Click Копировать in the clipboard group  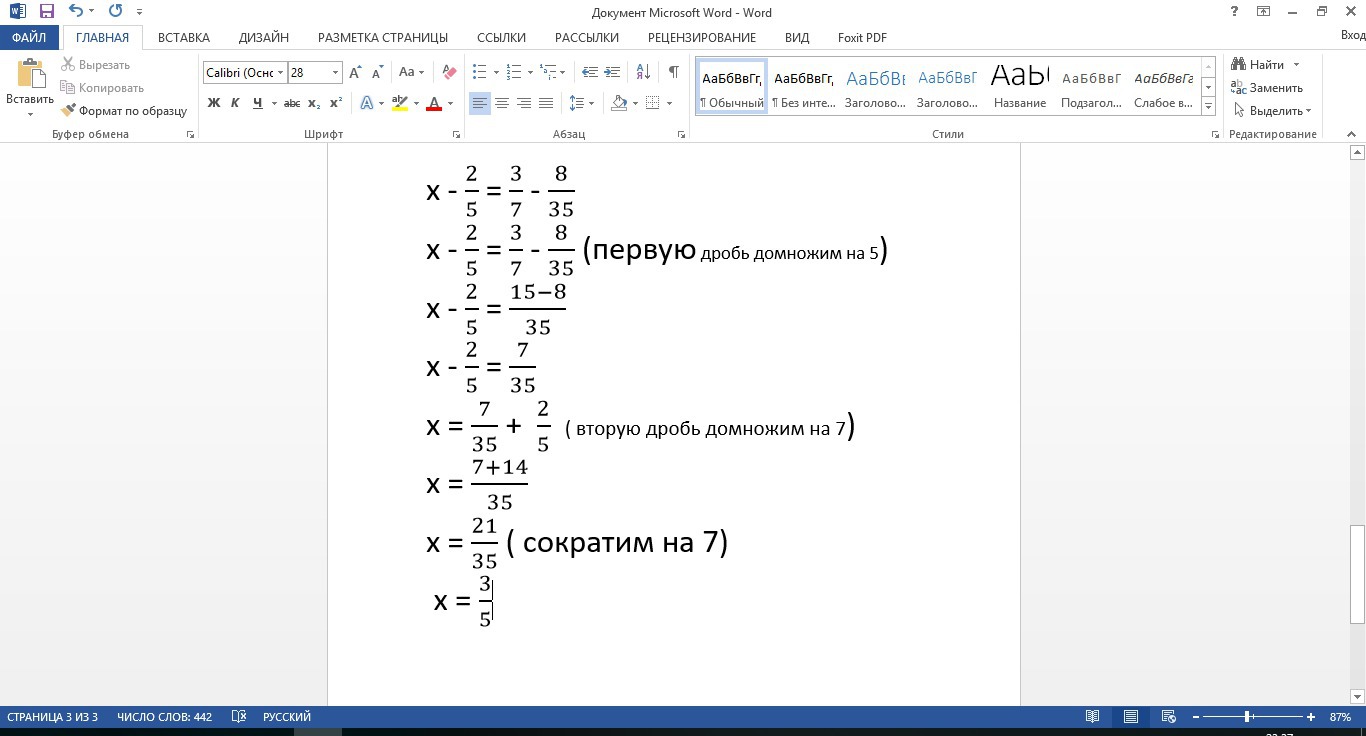click(102, 88)
